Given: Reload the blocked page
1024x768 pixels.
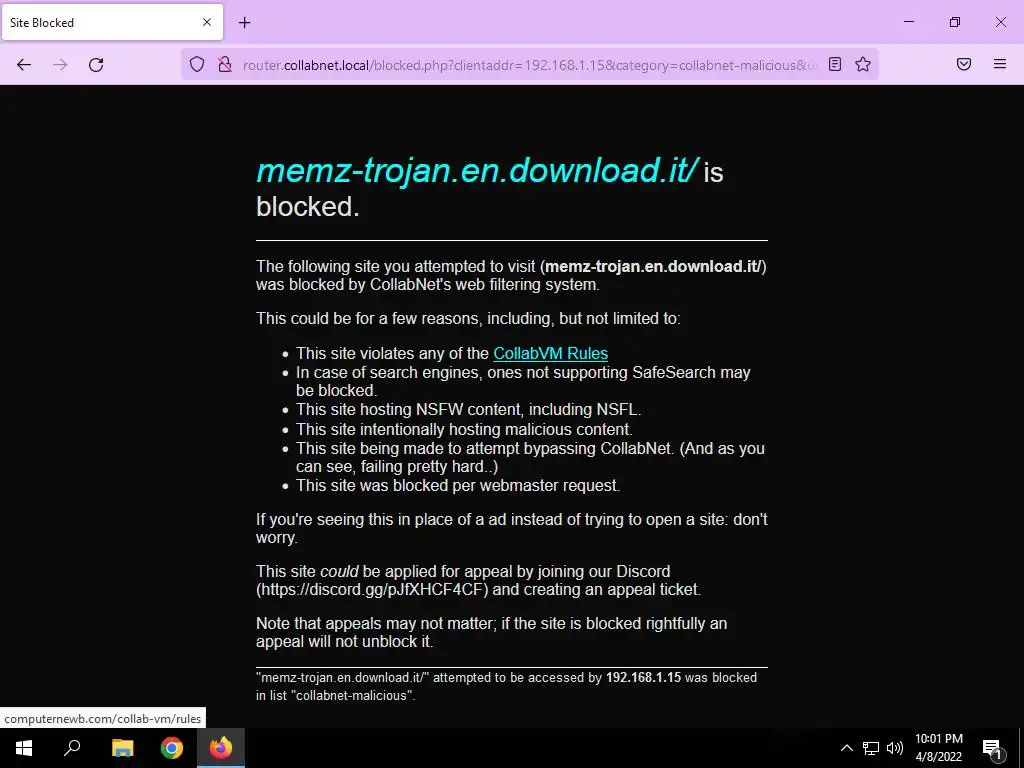Looking at the screenshot, I should pyautogui.click(x=96, y=64).
